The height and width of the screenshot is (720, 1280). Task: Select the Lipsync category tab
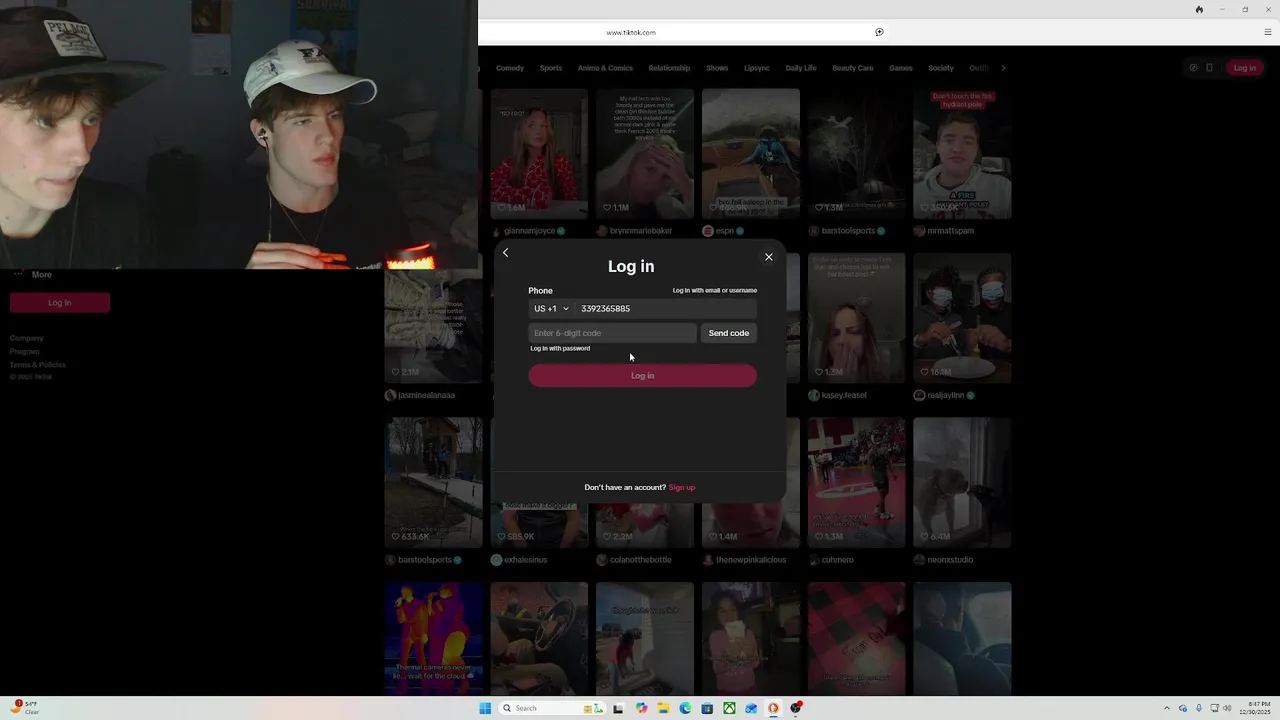tap(757, 68)
